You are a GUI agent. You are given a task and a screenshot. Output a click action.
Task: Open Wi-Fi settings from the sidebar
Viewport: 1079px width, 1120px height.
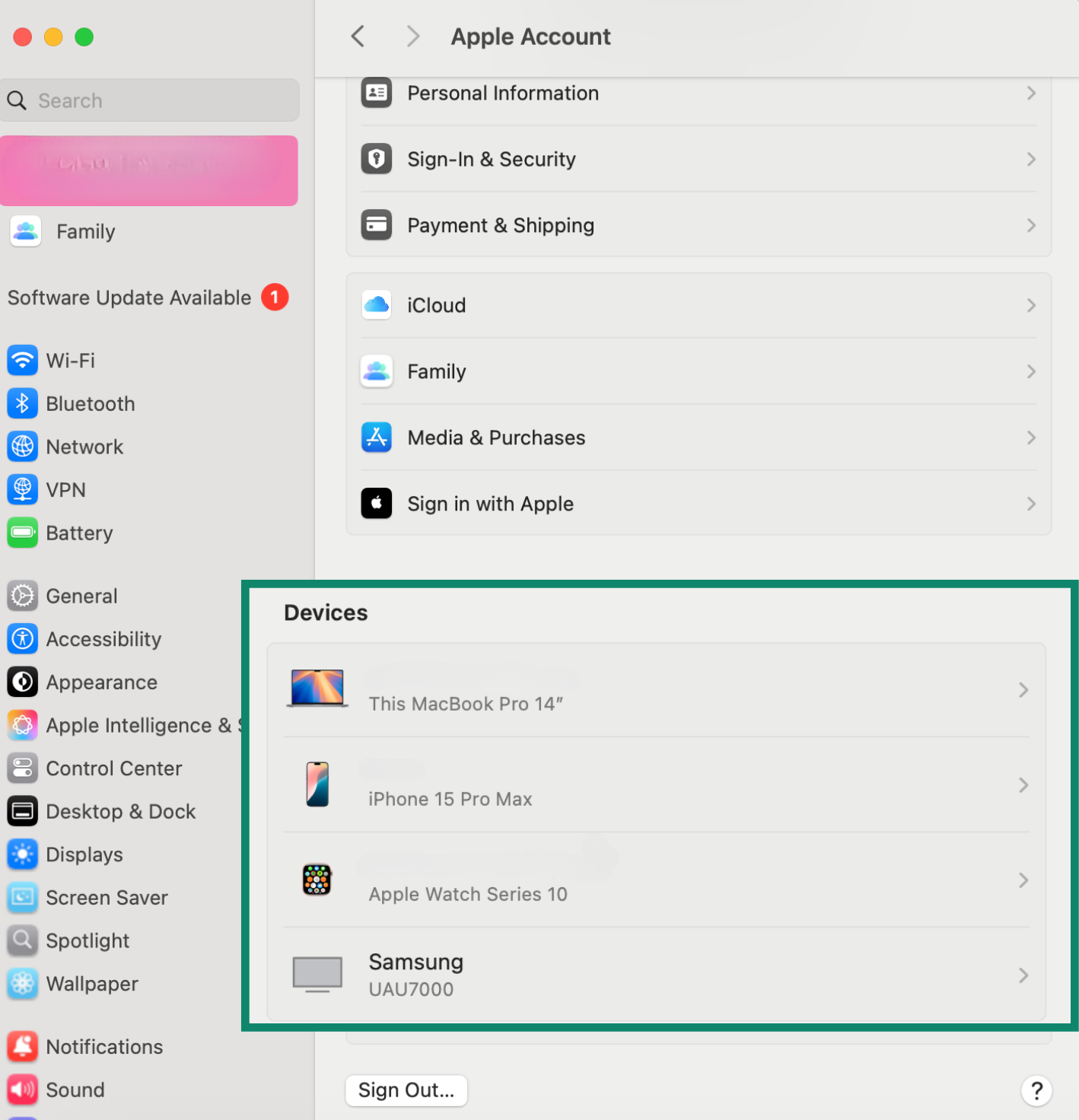point(70,360)
